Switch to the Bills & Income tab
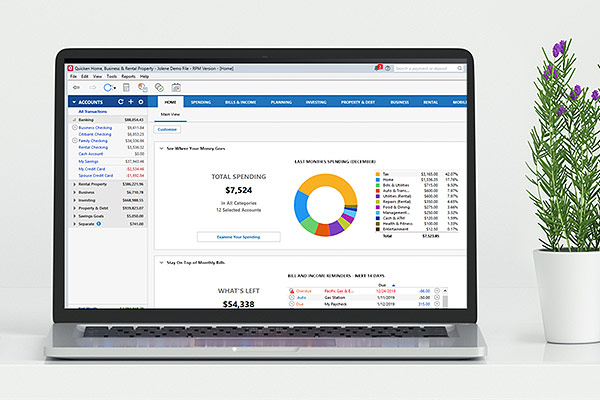Screen dimensions: 600x400 [x=240, y=102]
